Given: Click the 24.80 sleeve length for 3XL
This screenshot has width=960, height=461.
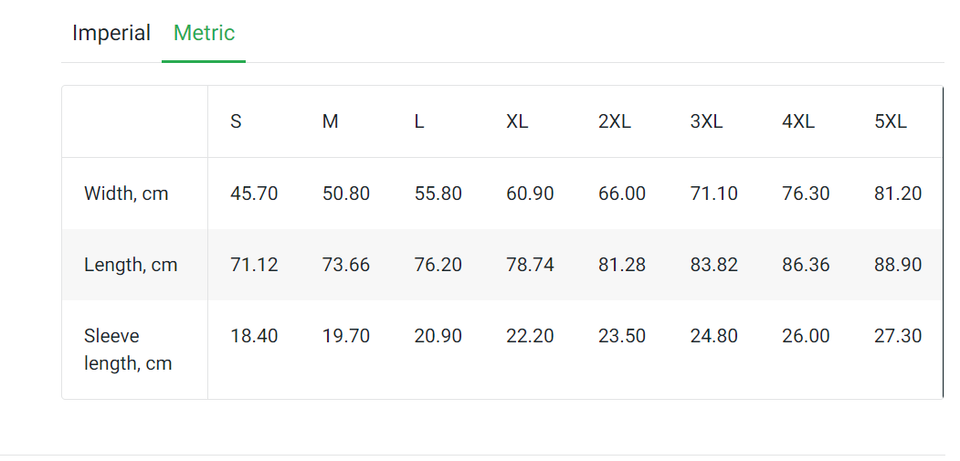Looking at the screenshot, I should (x=714, y=336).
